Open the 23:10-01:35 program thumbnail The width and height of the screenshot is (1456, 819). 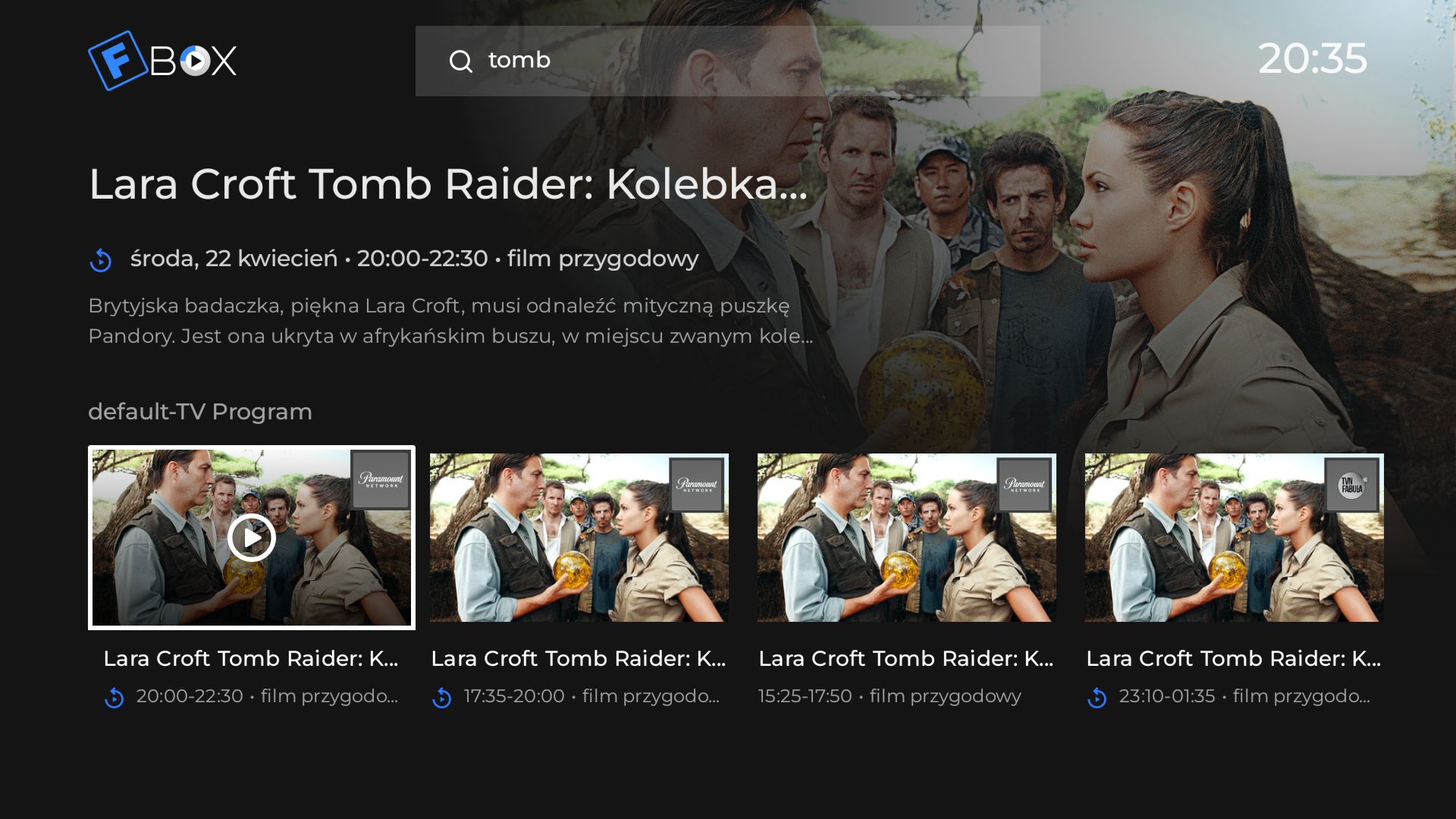point(1235,538)
